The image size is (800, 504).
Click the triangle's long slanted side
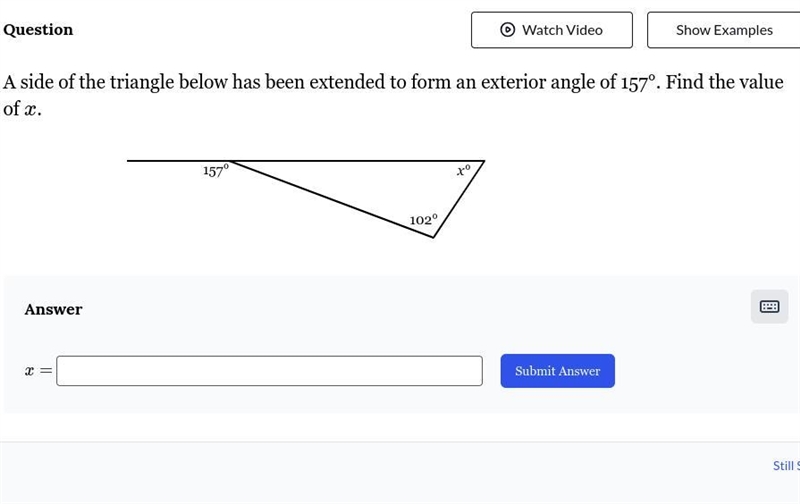click(332, 199)
